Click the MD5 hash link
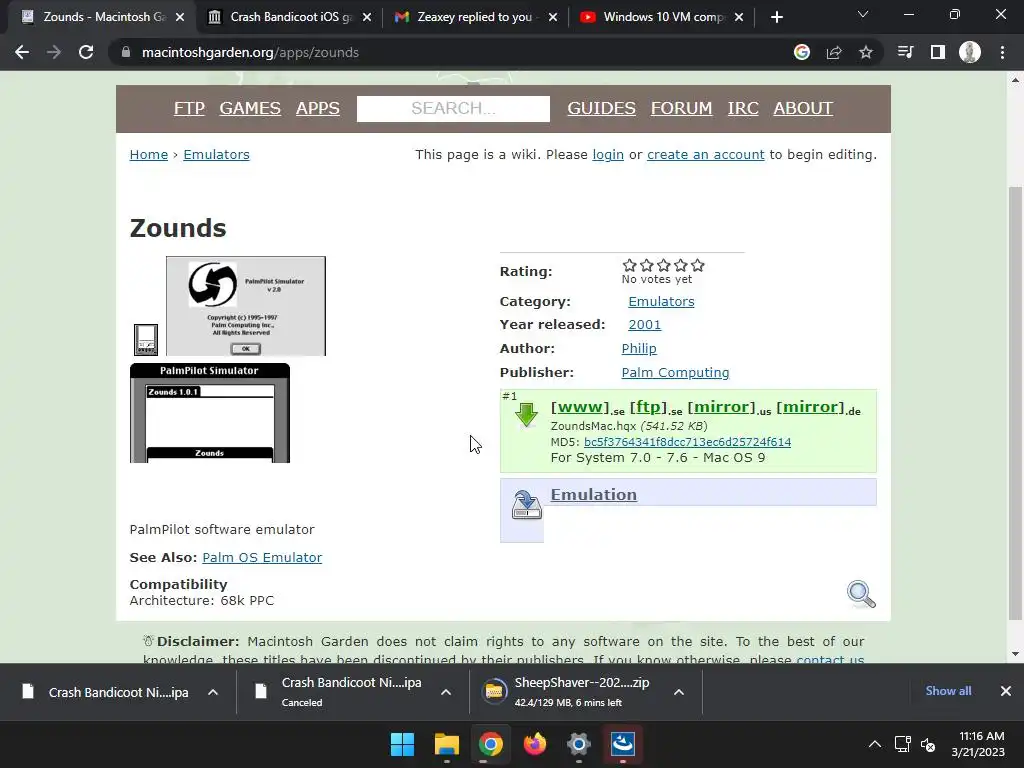Viewport: 1024px width, 768px height. (x=687, y=442)
